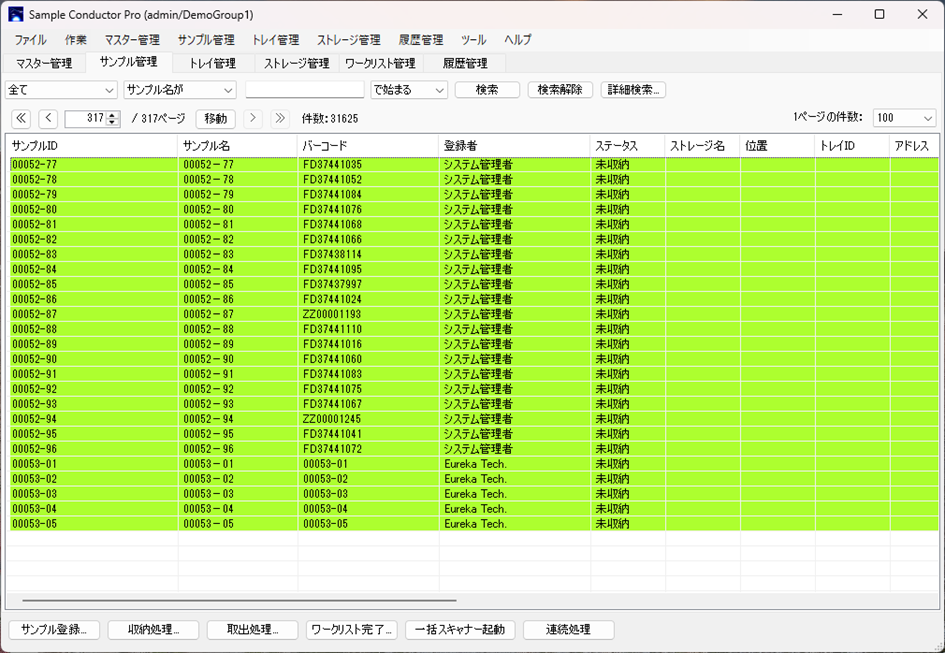The image size is (945, 653).
Task: Open the 1ページの件数 dropdown showing 100
Action: click(x=904, y=118)
